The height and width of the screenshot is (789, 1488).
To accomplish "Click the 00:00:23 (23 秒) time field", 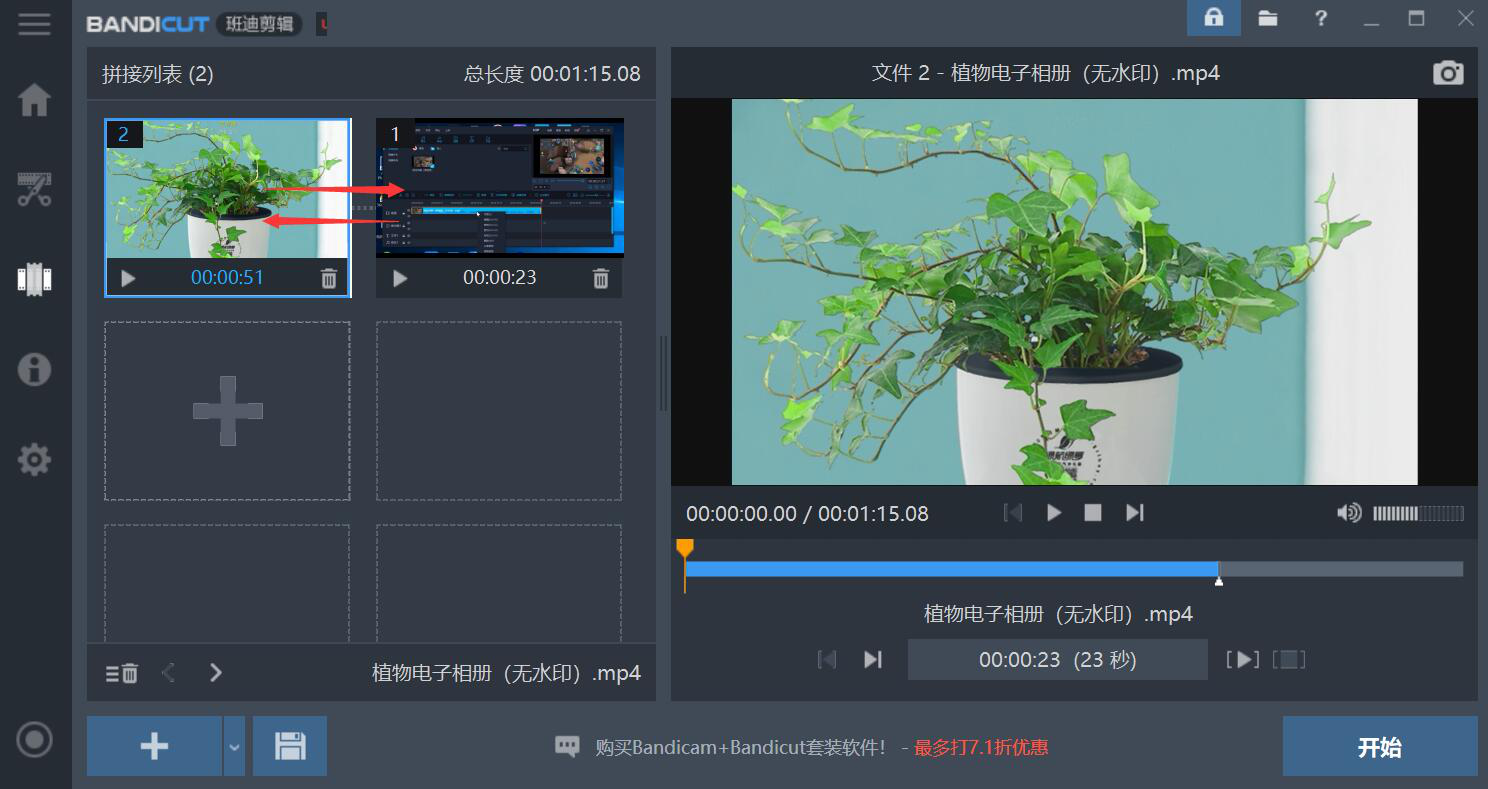I will [1058, 659].
